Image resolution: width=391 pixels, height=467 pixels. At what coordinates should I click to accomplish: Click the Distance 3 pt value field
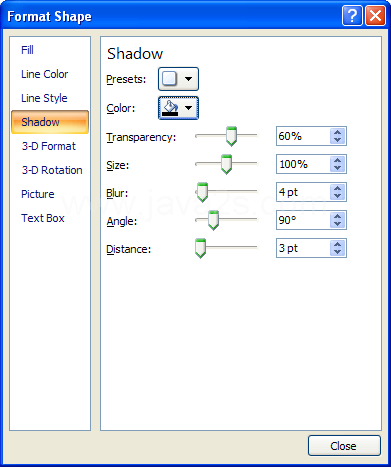(303, 248)
